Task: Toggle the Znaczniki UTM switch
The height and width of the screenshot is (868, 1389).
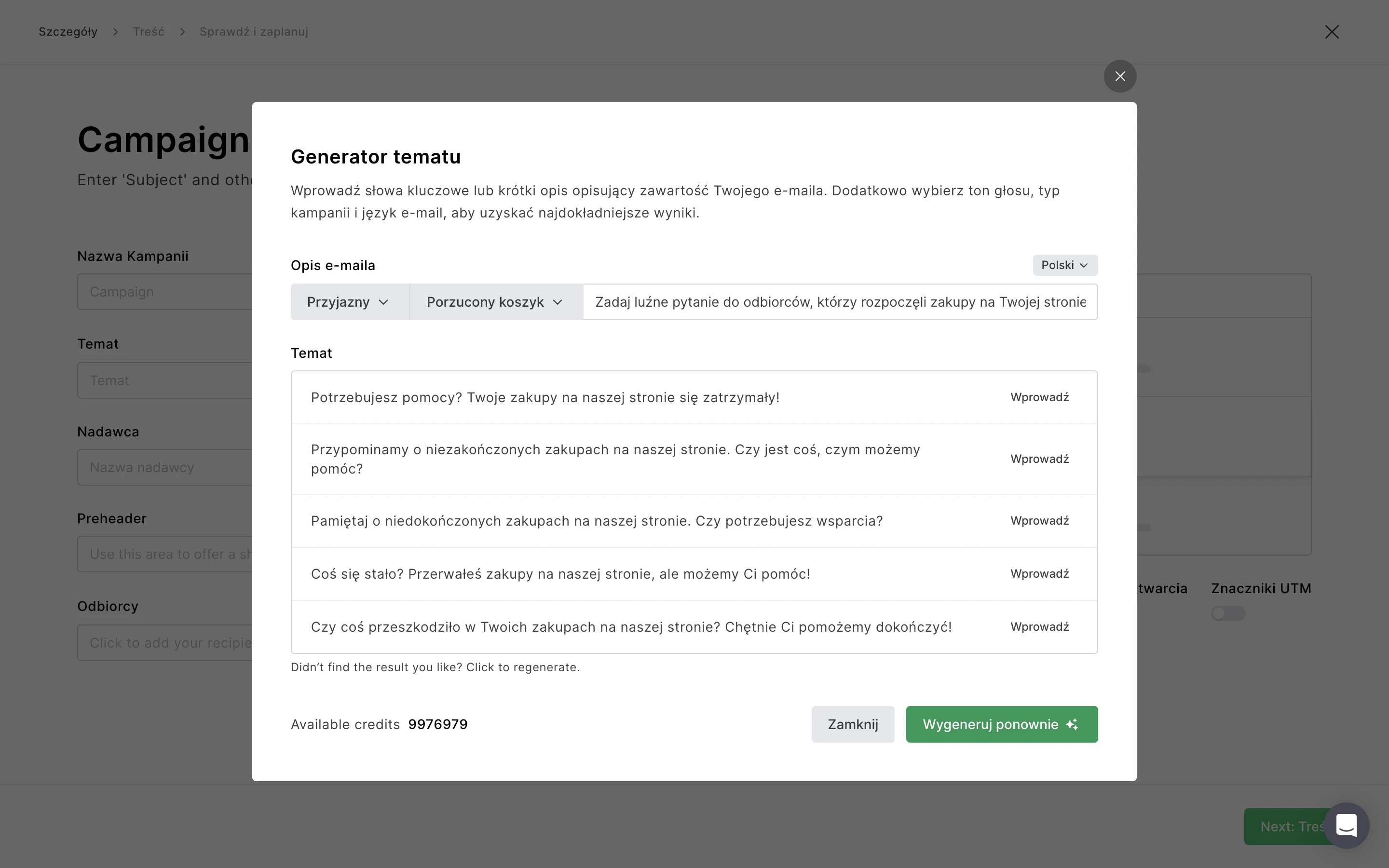Action: [1228, 614]
